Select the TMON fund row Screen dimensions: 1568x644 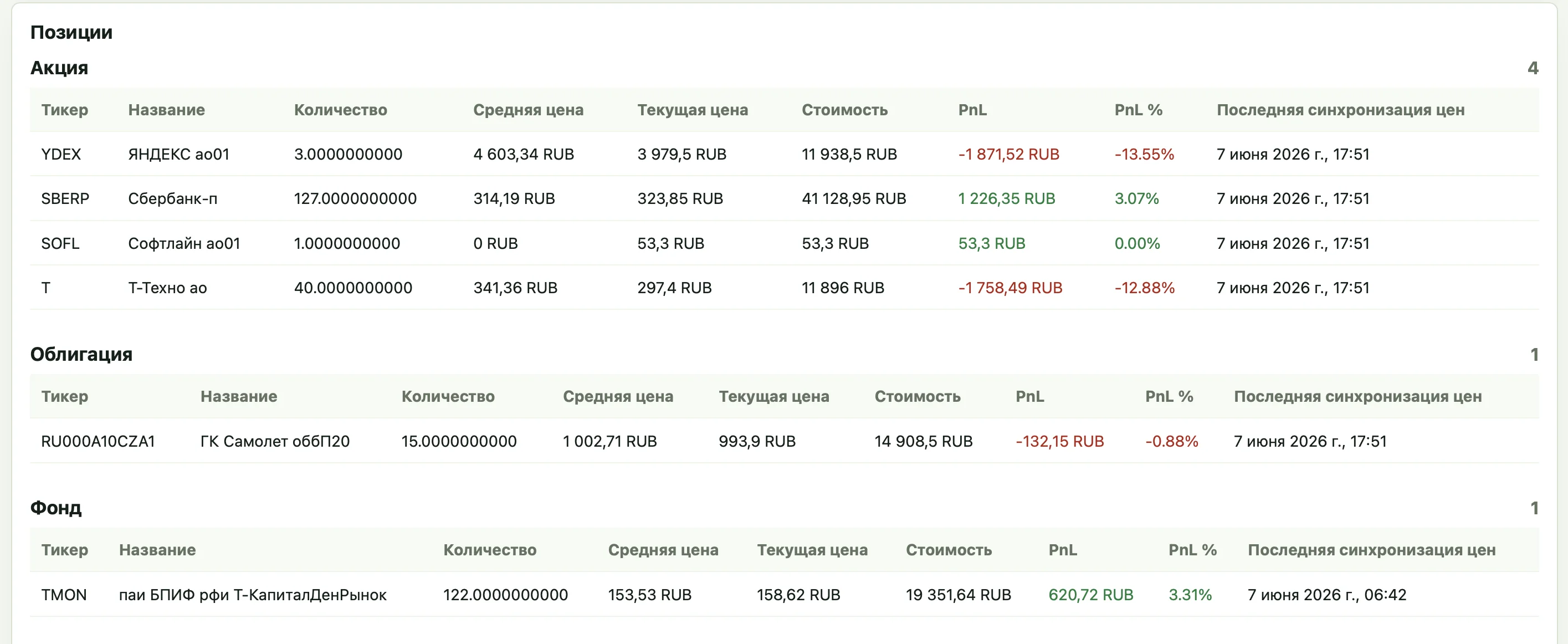784,594
